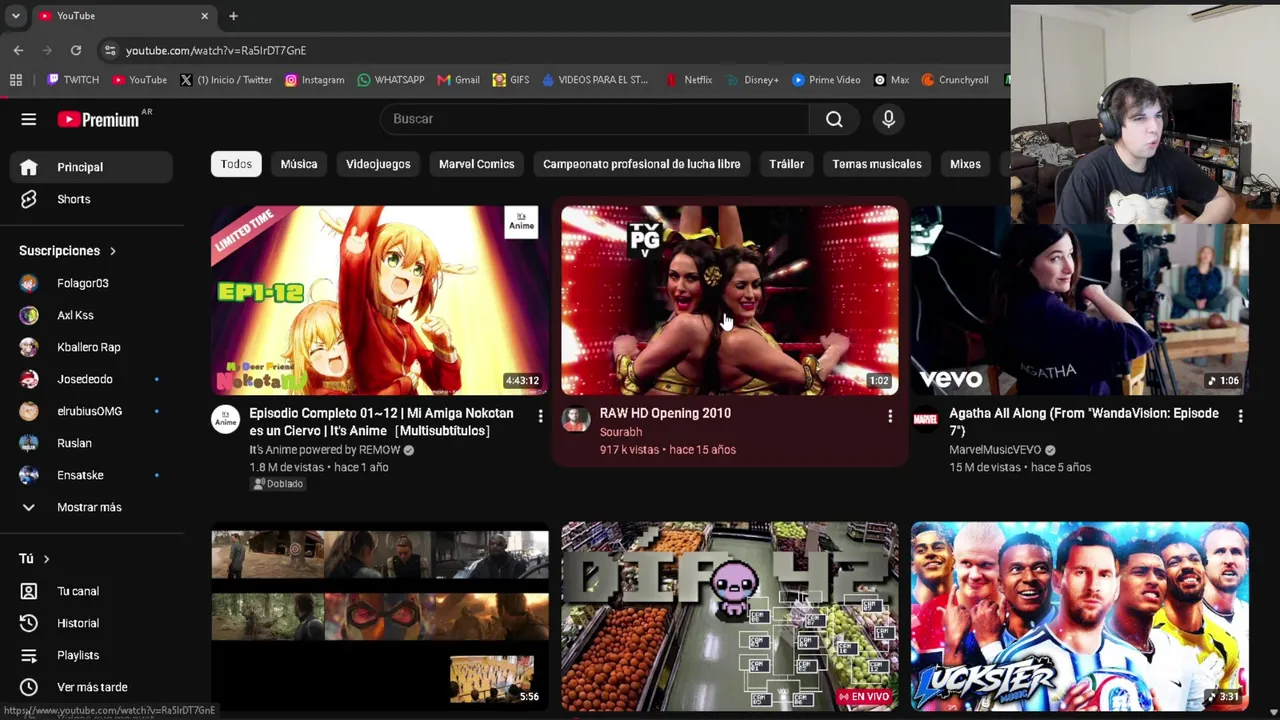This screenshot has height=720, width=1280.
Task: Select the Videojuegos filter chip
Action: 378,164
